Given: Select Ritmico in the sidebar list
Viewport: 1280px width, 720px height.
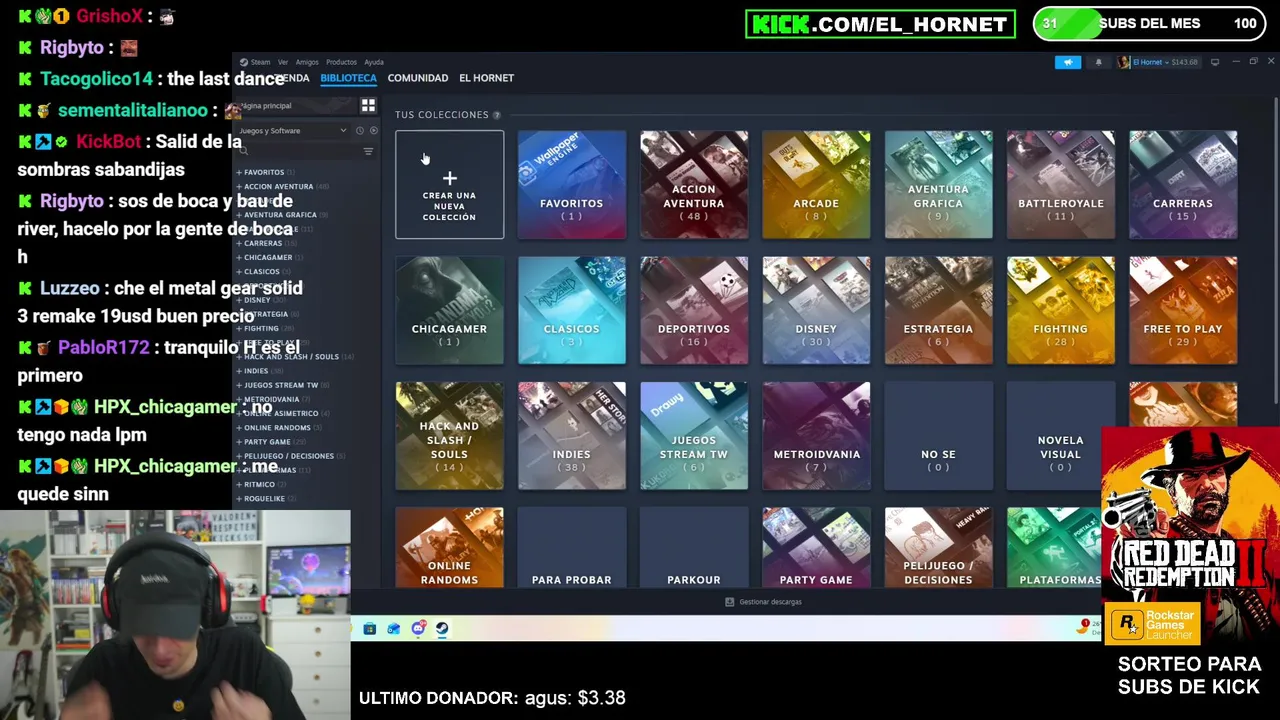Looking at the screenshot, I should 259,484.
